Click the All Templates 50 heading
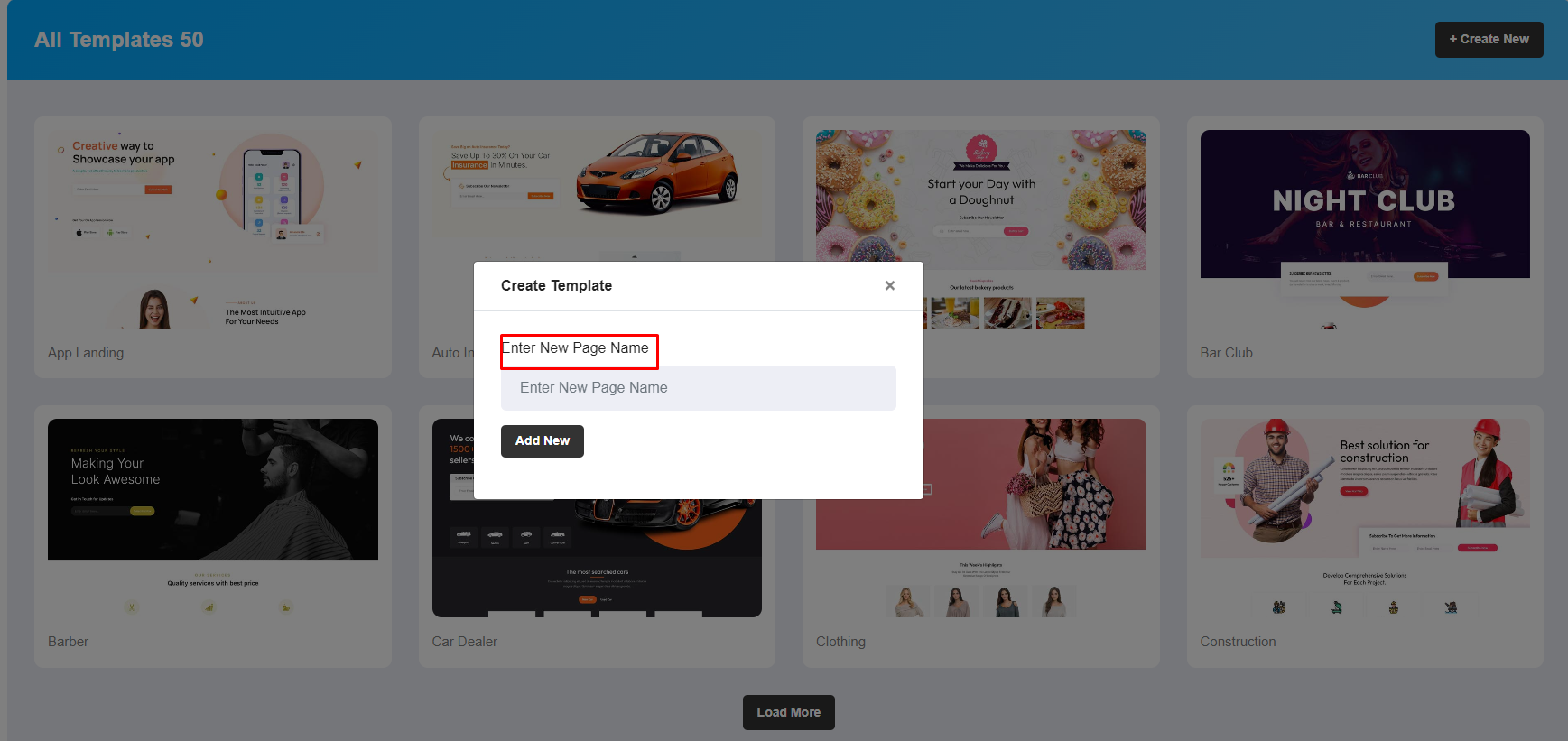Screen dimensions: 1568x741 click(119, 40)
